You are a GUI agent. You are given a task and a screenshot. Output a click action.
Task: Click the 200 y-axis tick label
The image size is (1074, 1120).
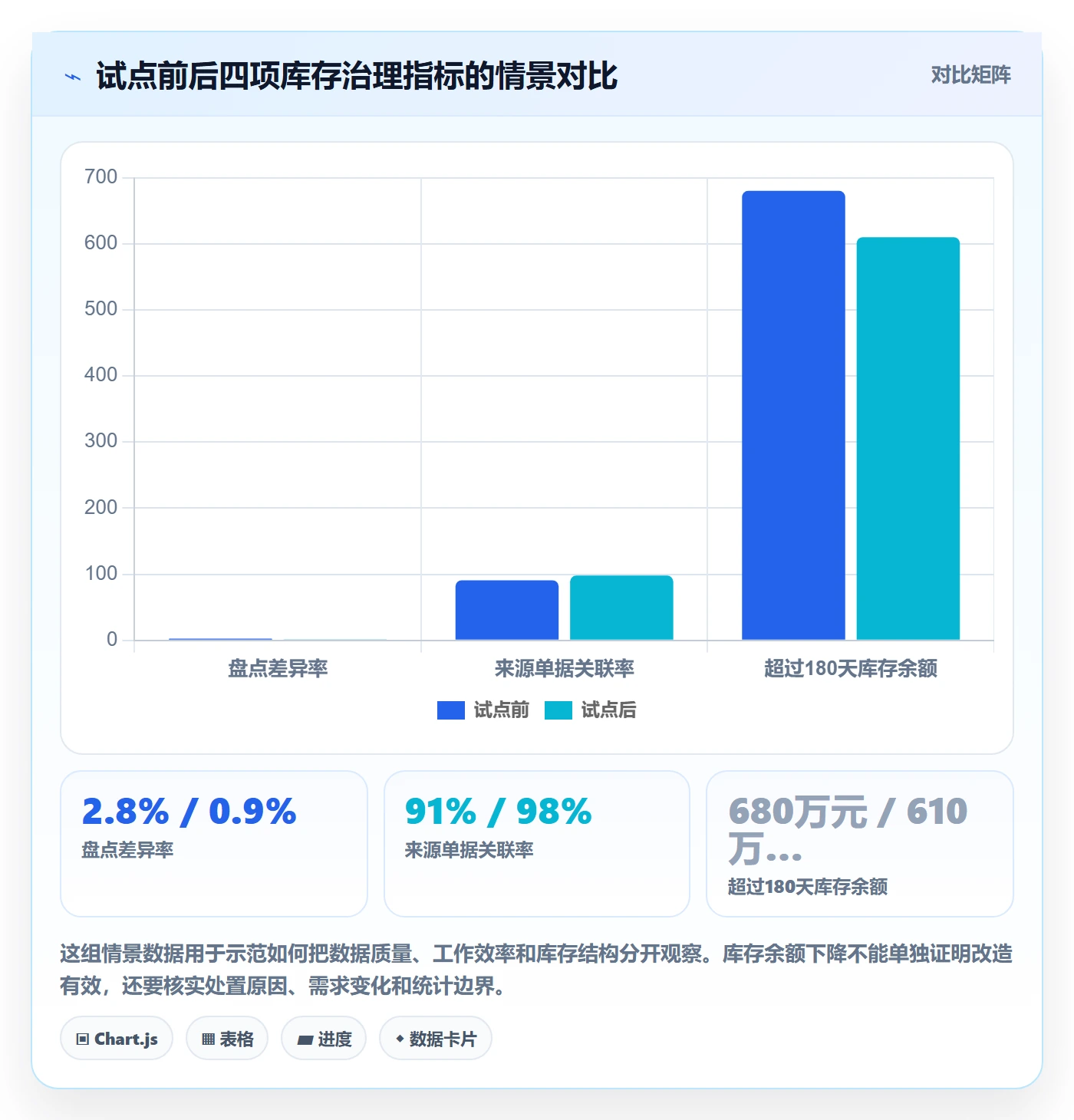point(101,508)
